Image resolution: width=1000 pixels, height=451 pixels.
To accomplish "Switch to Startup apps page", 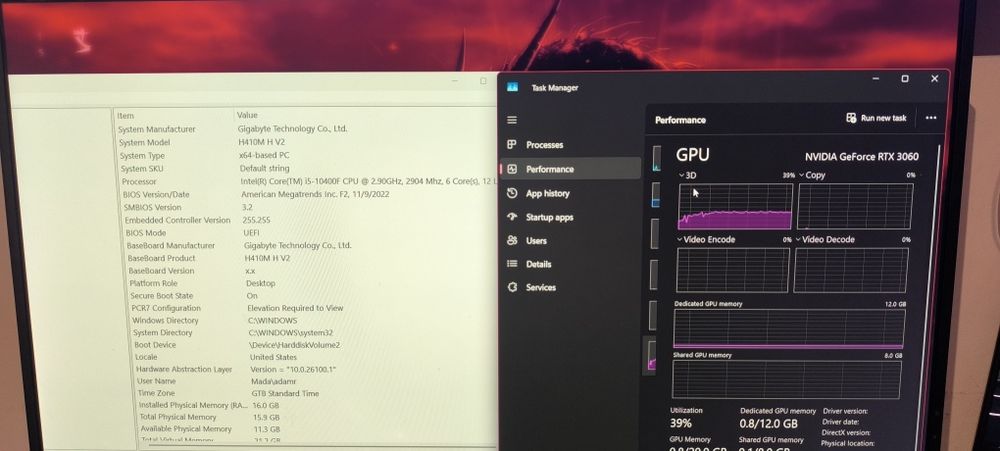I will click(571, 217).
